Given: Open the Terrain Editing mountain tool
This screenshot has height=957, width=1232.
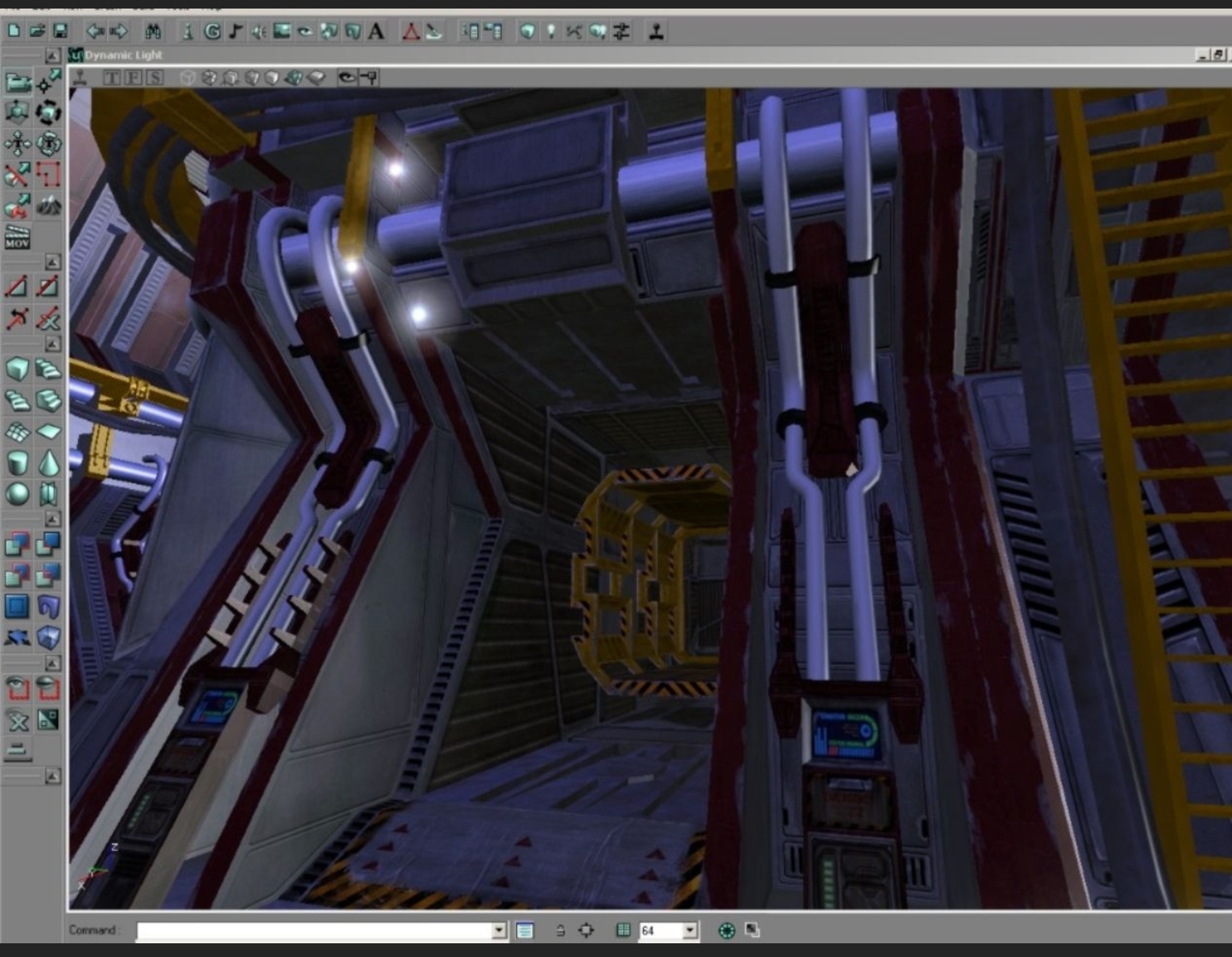Looking at the screenshot, I should pyautogui.click(x=49, y=205).
